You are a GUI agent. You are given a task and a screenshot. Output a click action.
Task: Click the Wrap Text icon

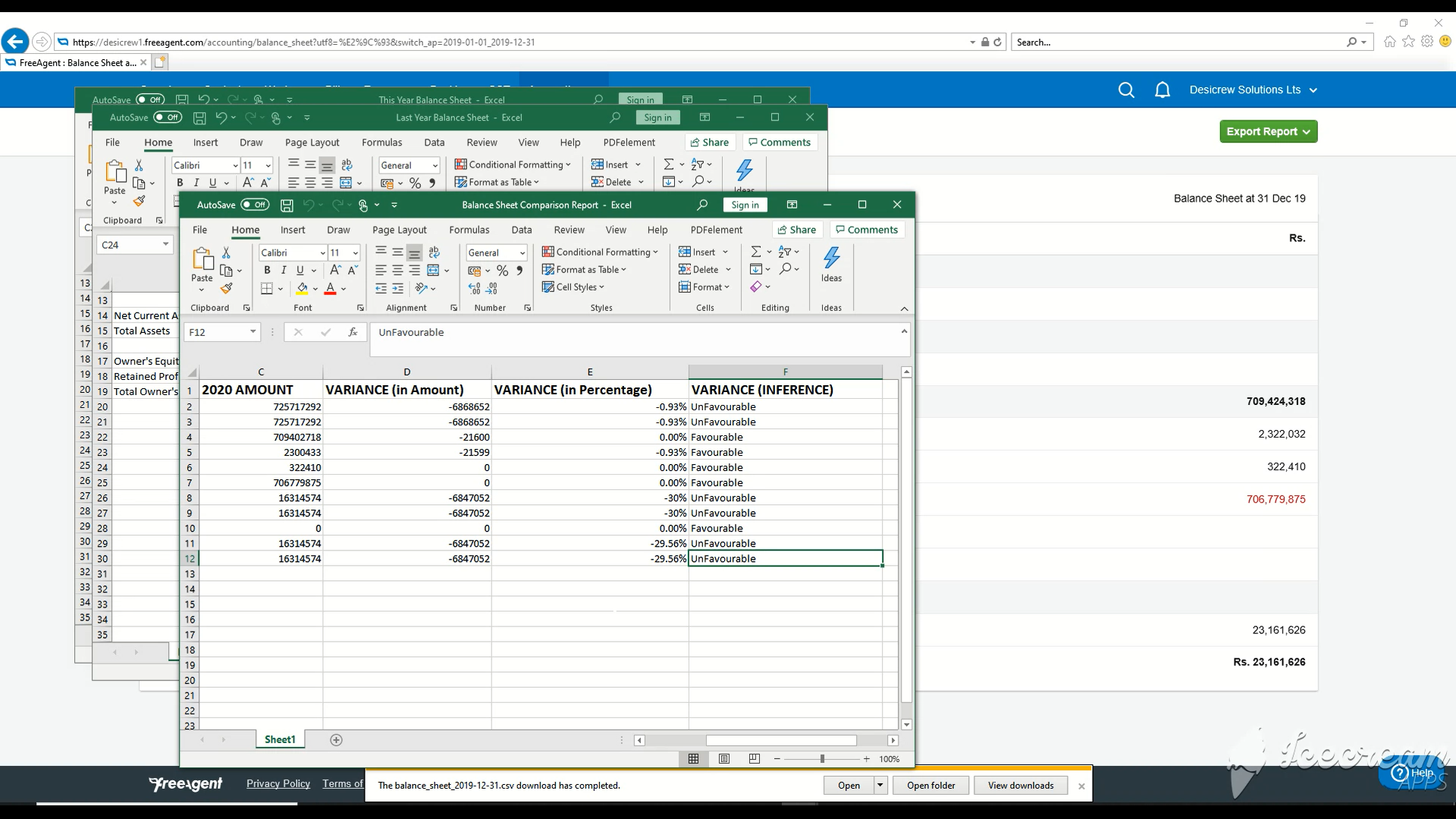434,252
